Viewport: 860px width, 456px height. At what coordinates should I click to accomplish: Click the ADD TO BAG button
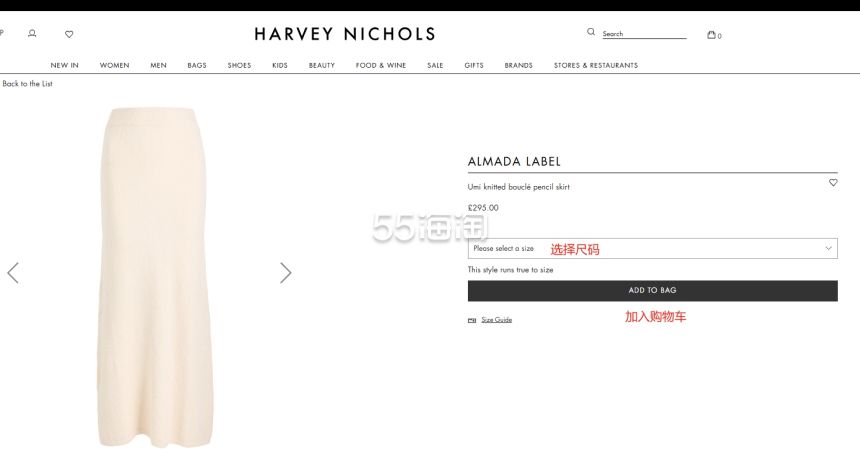[652, 291]
